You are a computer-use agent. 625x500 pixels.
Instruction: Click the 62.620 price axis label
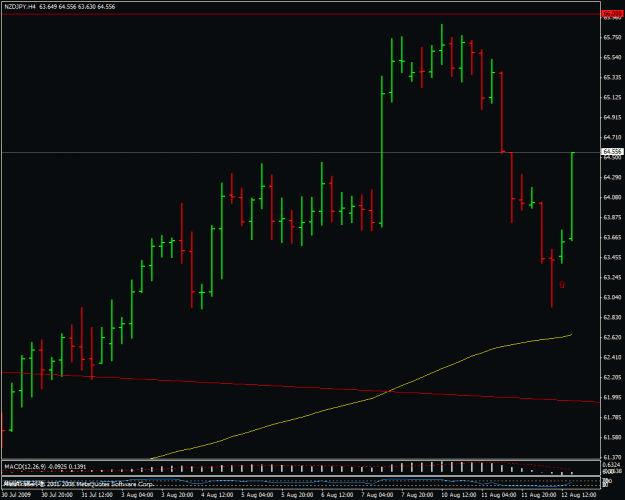pyautogui.click(x=613, y=337)
